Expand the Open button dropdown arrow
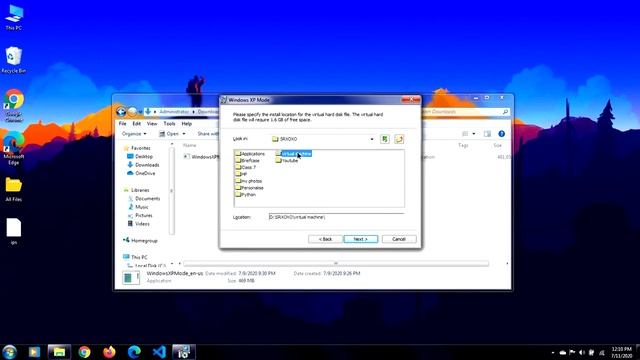 tap(184, 134)
